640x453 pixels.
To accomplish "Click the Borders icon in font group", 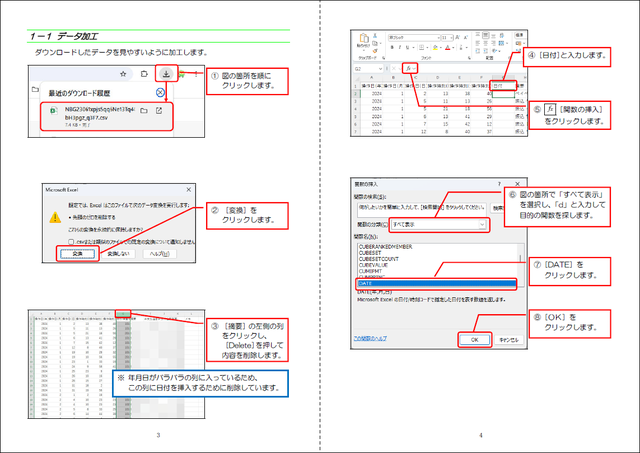I will 422,47.
